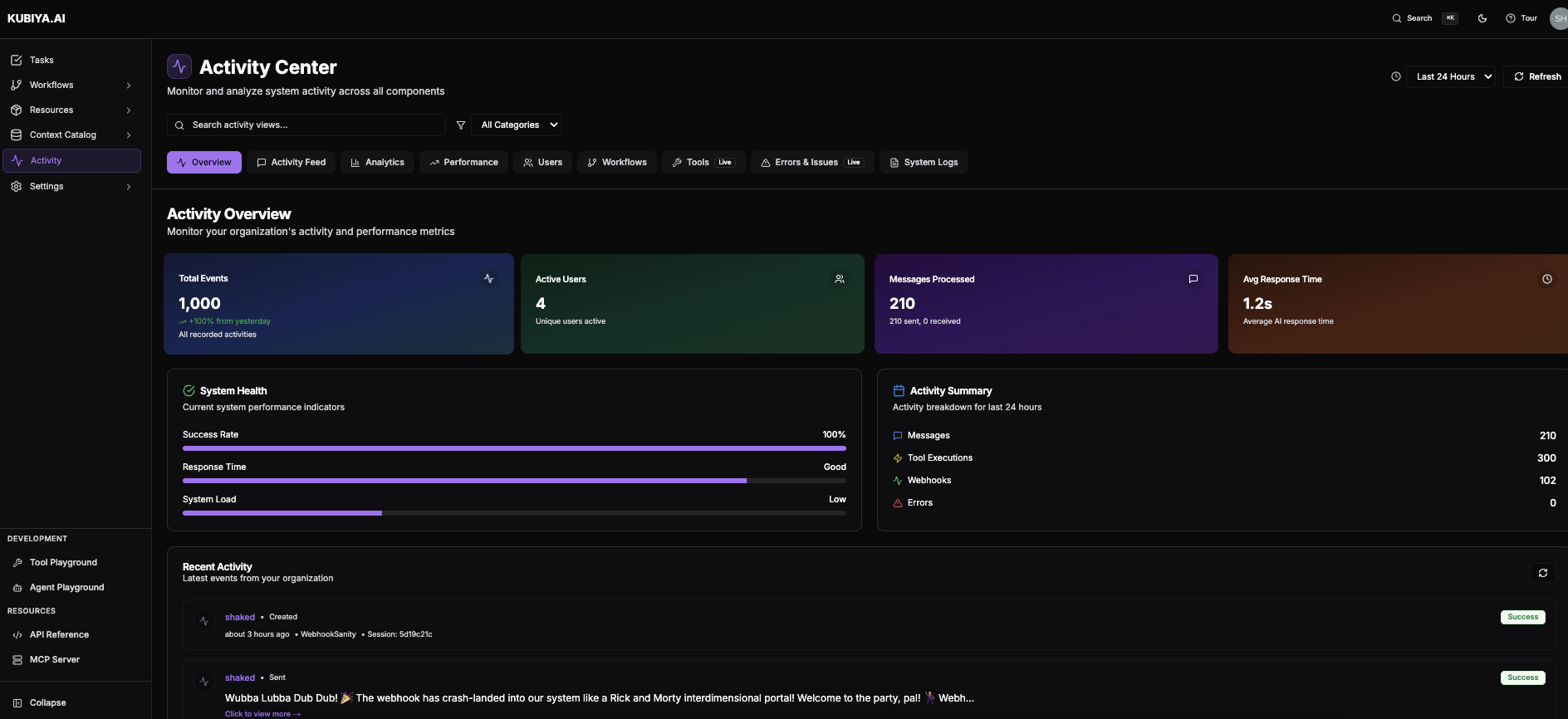Click the Tour help icon
Image resolution: width=1568 pixels, height=719 pixels.
1511,18
